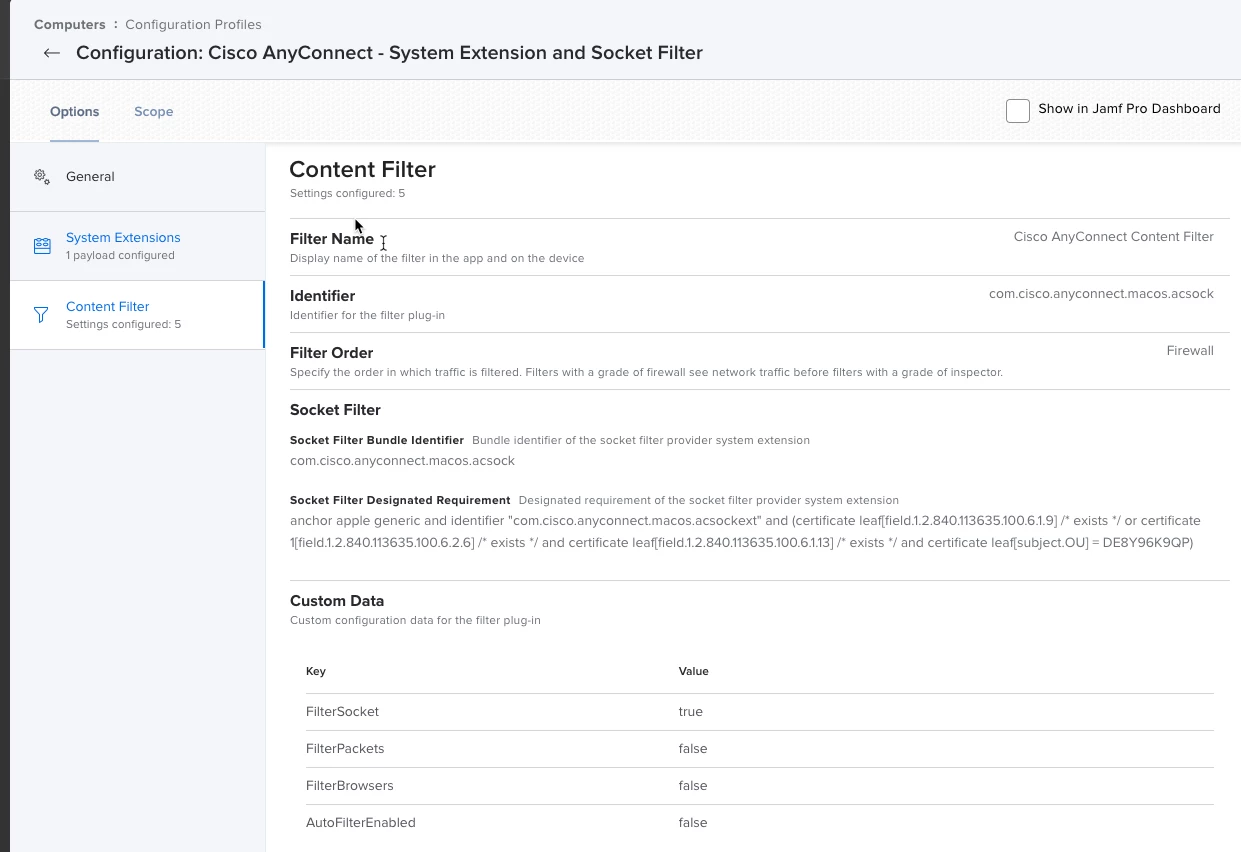The width and height of the screenshot is (1241, 852).
Task: Click the Filter Name label
Action: (x=332, y=239)
